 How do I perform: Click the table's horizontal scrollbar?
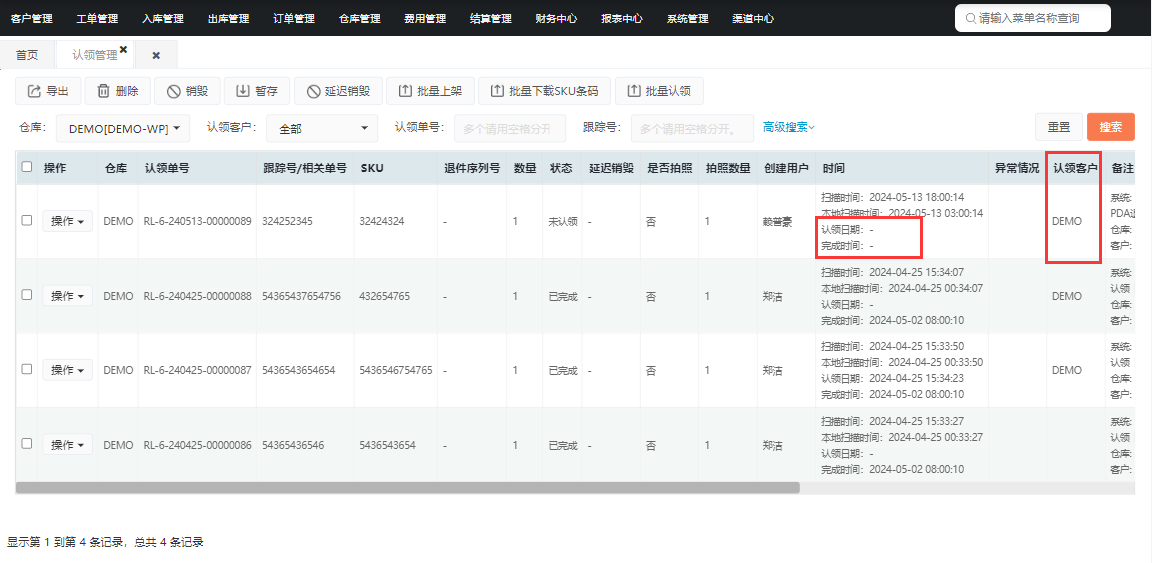coord(407,487)
